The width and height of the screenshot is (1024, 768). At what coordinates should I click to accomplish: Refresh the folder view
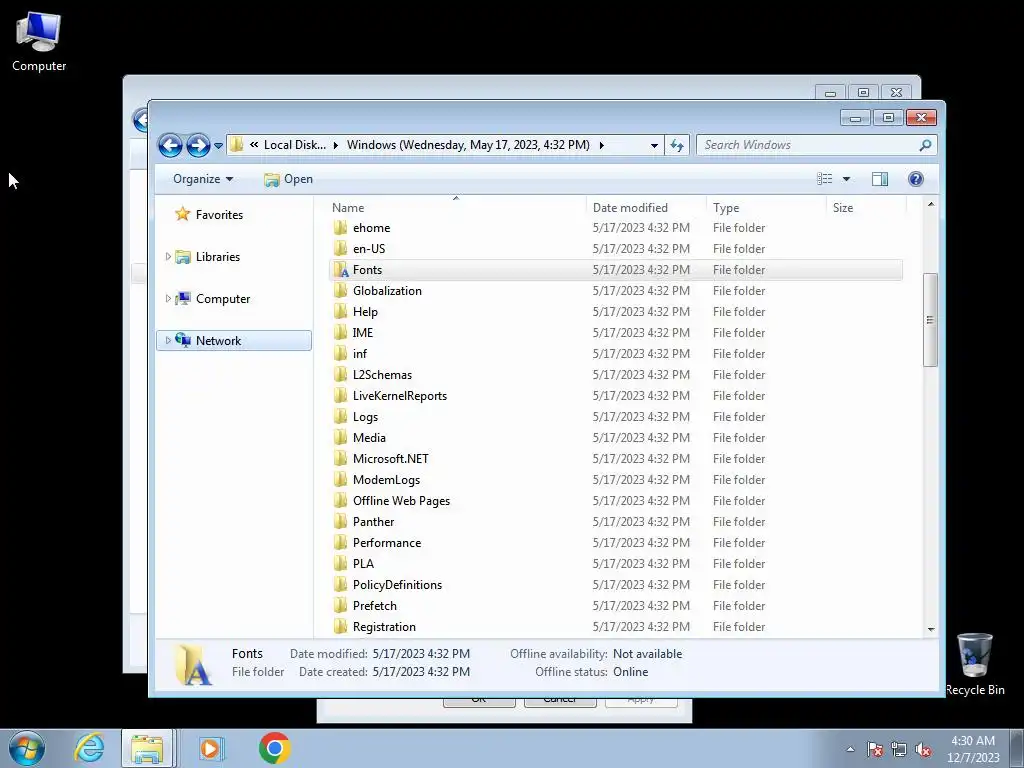[677, 146]
